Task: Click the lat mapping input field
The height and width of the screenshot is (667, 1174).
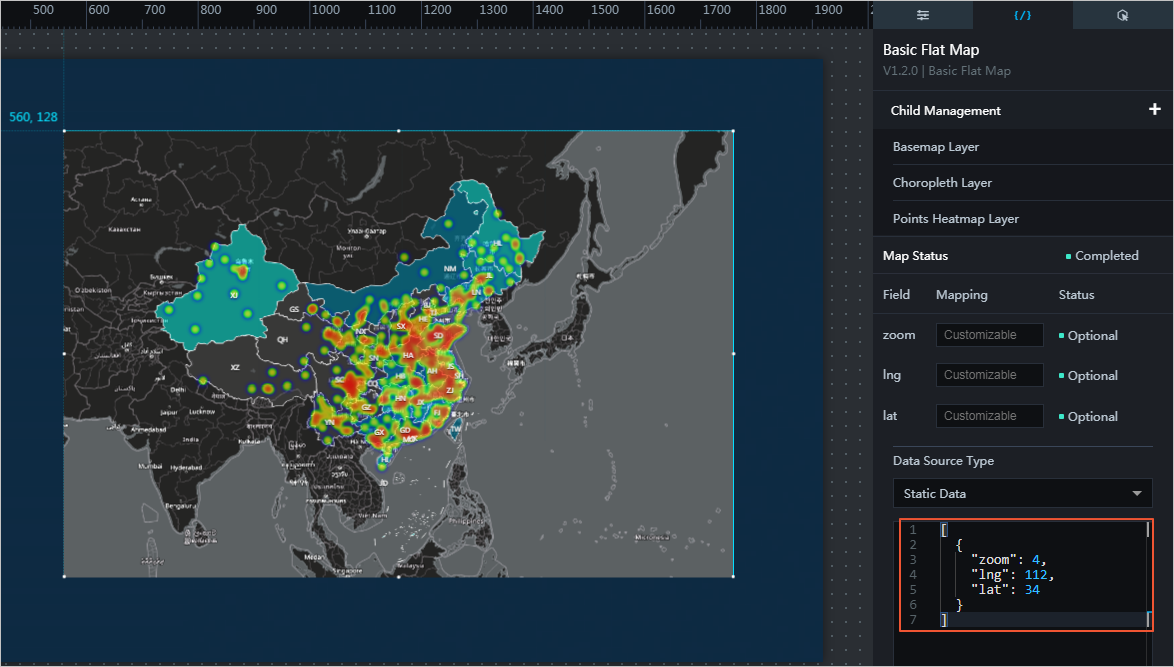Action: click(989, 416)
